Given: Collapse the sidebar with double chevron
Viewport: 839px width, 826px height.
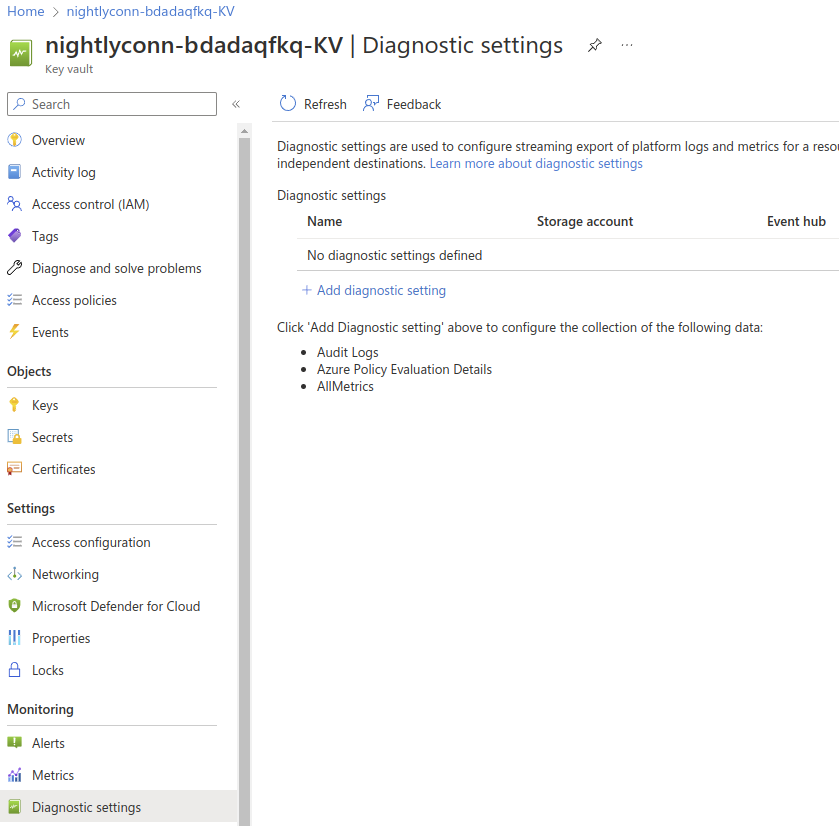Looking at the screenshot, I should (x=236, y=104).
